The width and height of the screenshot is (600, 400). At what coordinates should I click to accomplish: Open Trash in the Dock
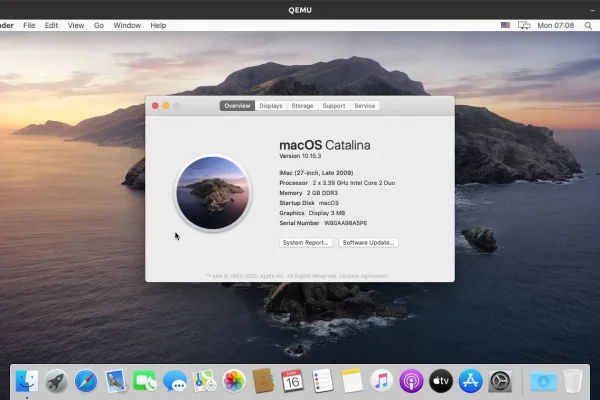click(x=573, y=381)
